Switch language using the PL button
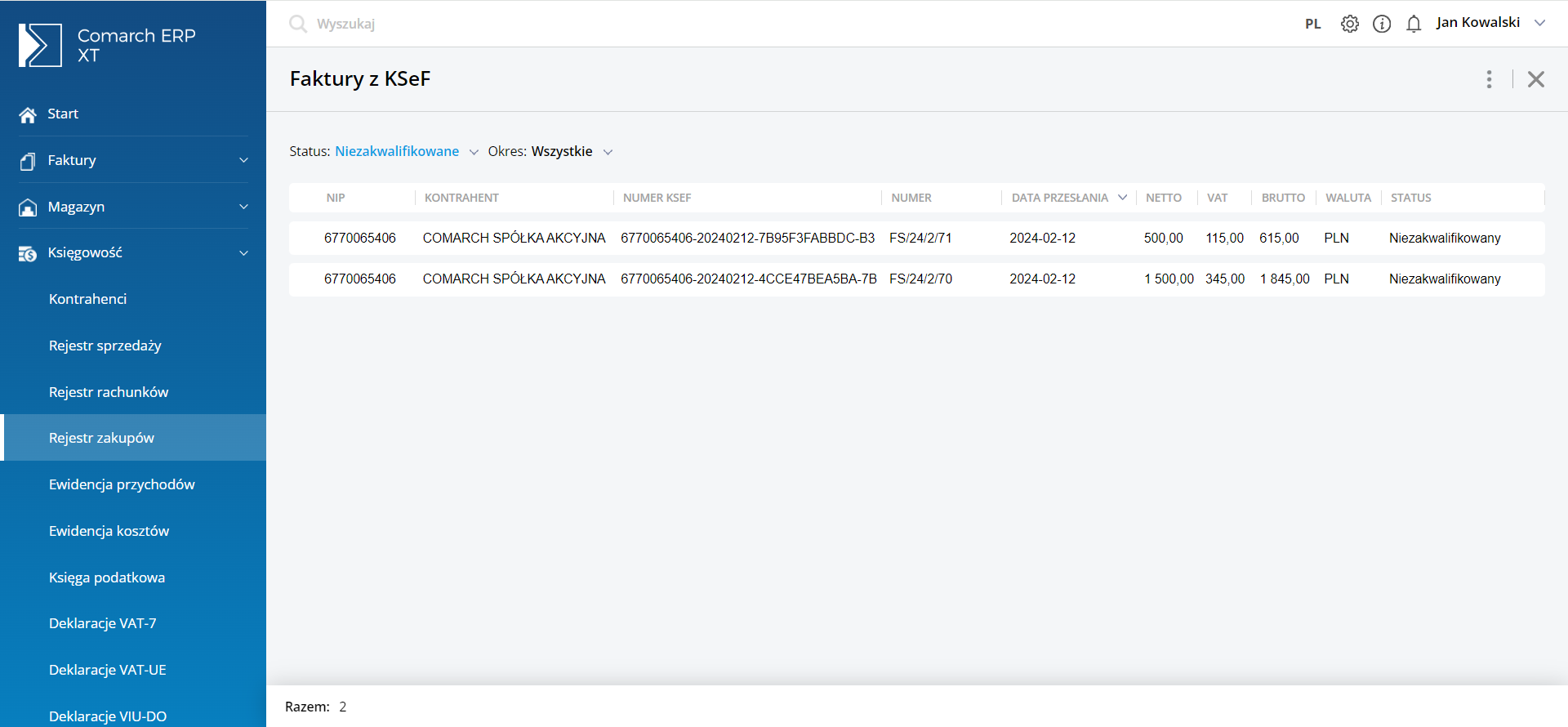The image size is (1568, 727). click(1312, 24)
